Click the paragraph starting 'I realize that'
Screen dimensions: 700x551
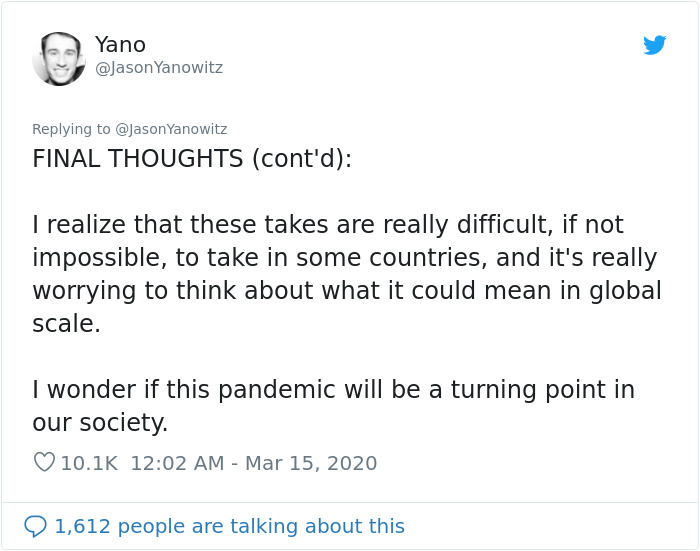tap(345, 258)
